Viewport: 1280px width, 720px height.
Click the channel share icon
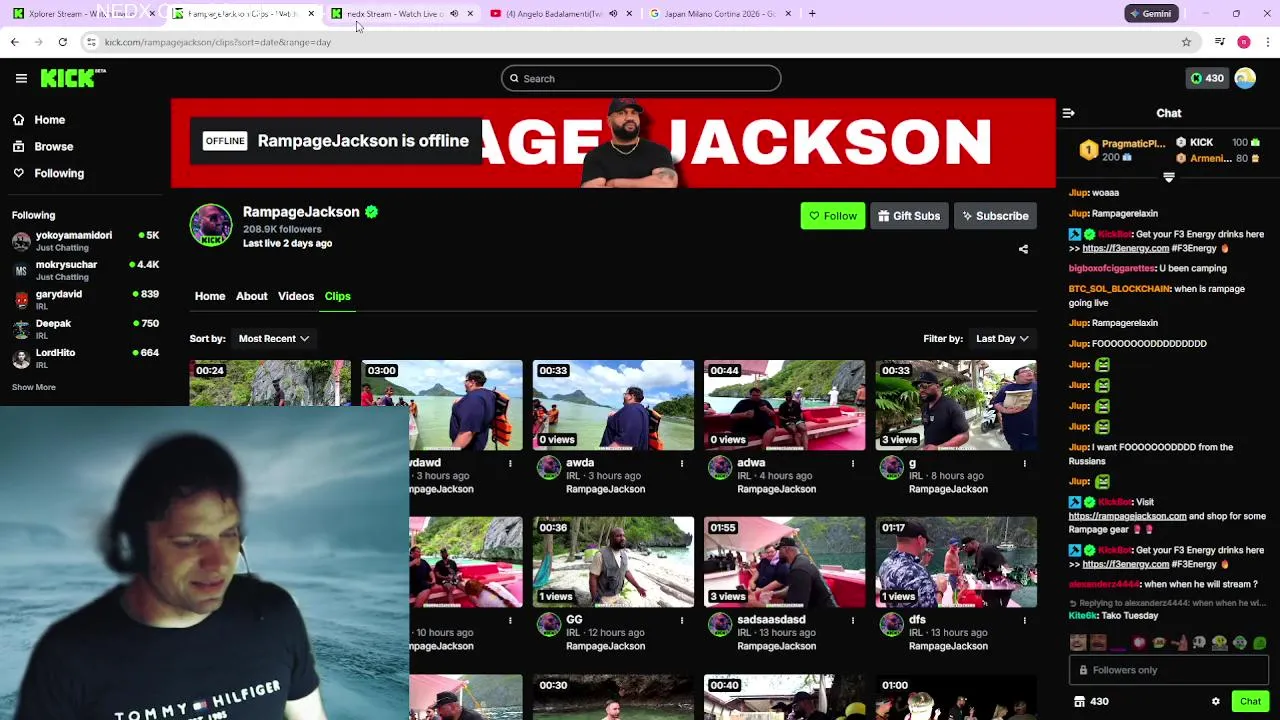pos(1023,249)
